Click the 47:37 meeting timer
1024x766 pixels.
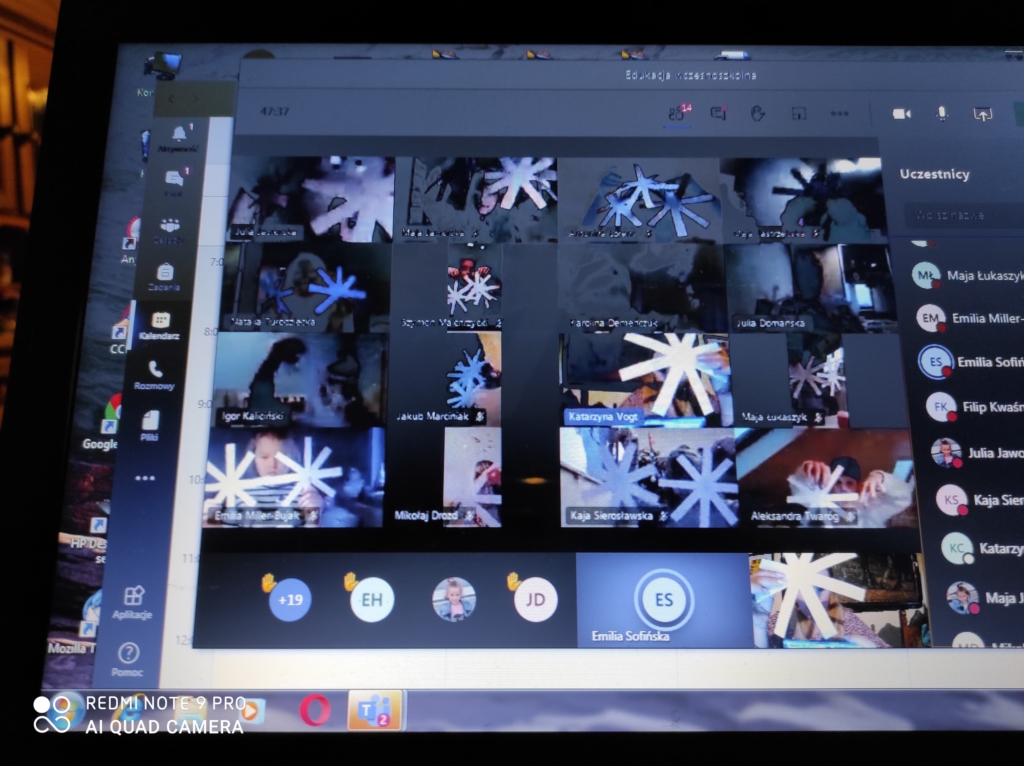tap(274, 112)
